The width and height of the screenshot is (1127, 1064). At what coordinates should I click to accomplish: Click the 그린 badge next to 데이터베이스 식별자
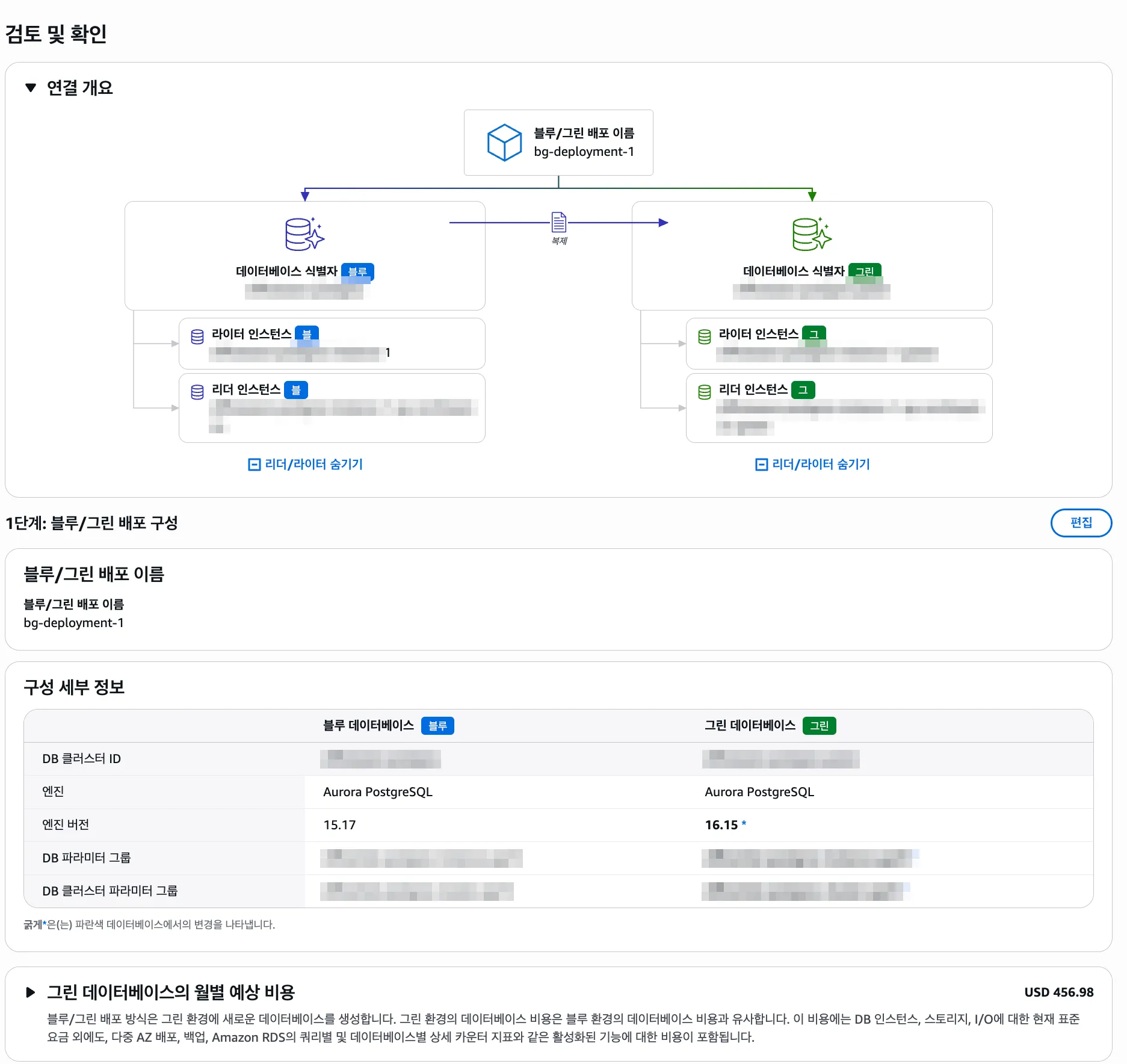tap(865, 271)
